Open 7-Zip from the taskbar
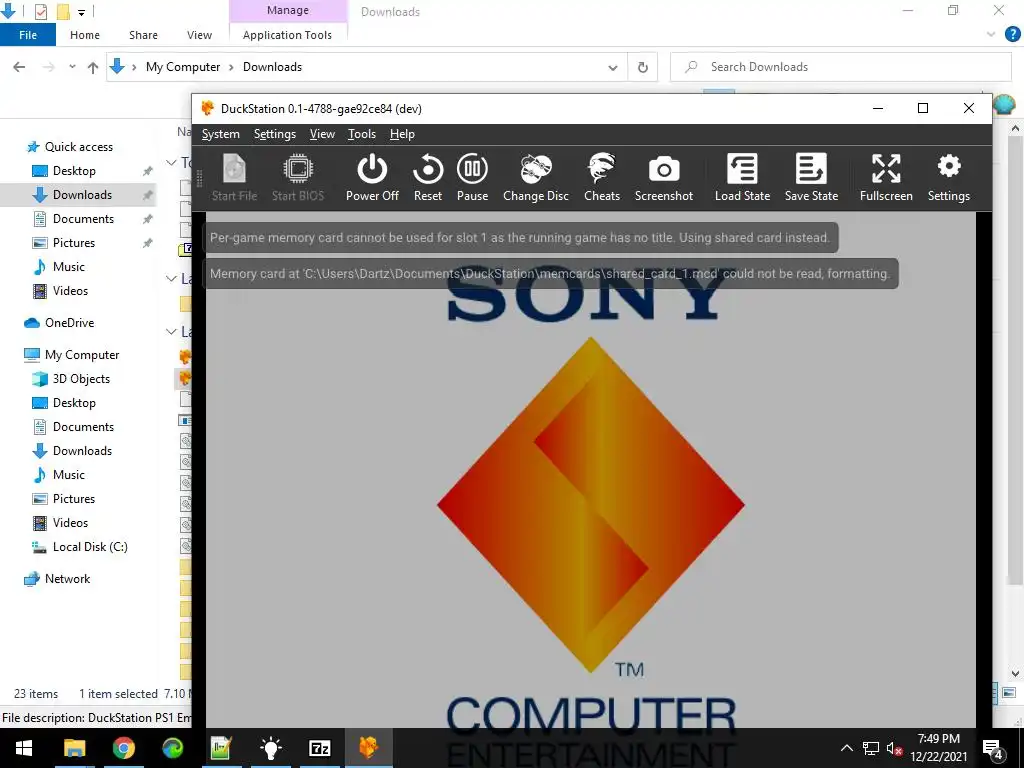The image size is (1024, 768). point(319,748)
